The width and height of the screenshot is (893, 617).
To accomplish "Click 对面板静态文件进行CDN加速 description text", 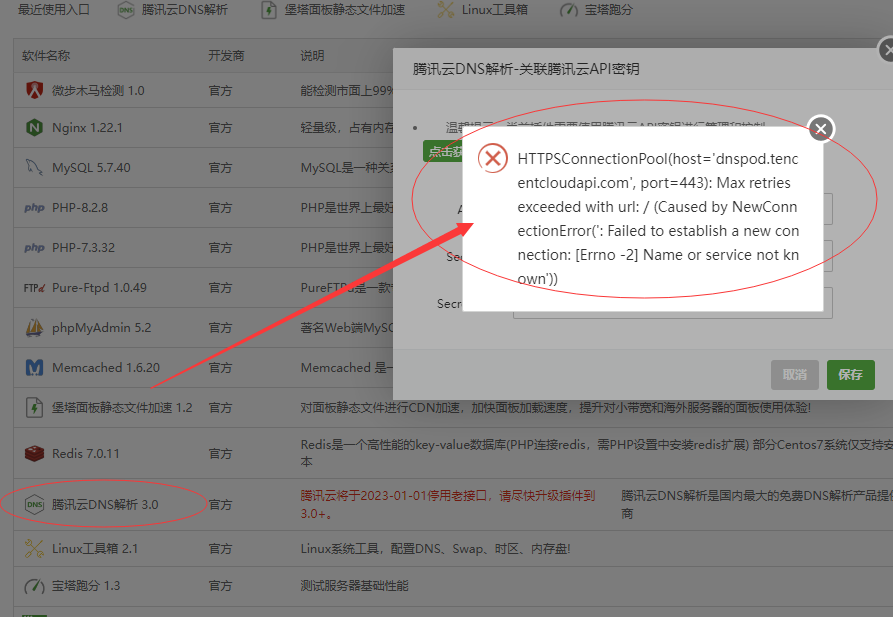I will pyautogui.click(x=555, y=407).
